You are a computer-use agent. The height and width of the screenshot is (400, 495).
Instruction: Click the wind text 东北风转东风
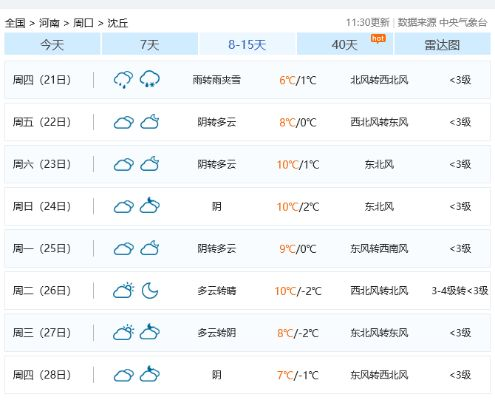[x=379, y=332]
